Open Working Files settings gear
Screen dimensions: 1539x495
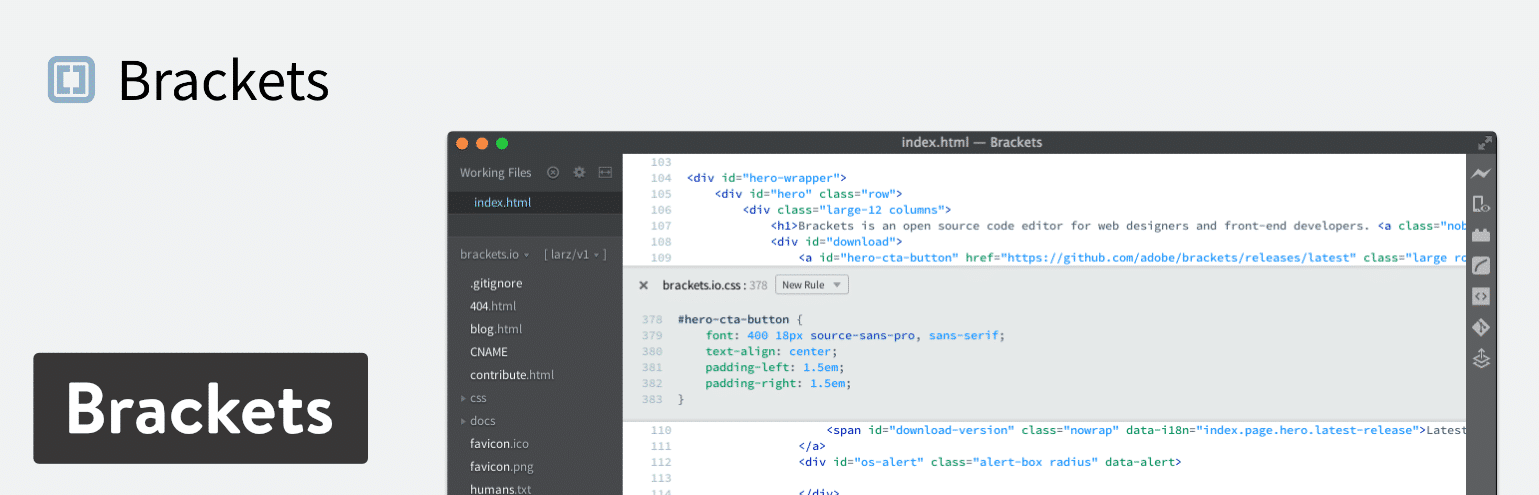[x=579, y=172]
